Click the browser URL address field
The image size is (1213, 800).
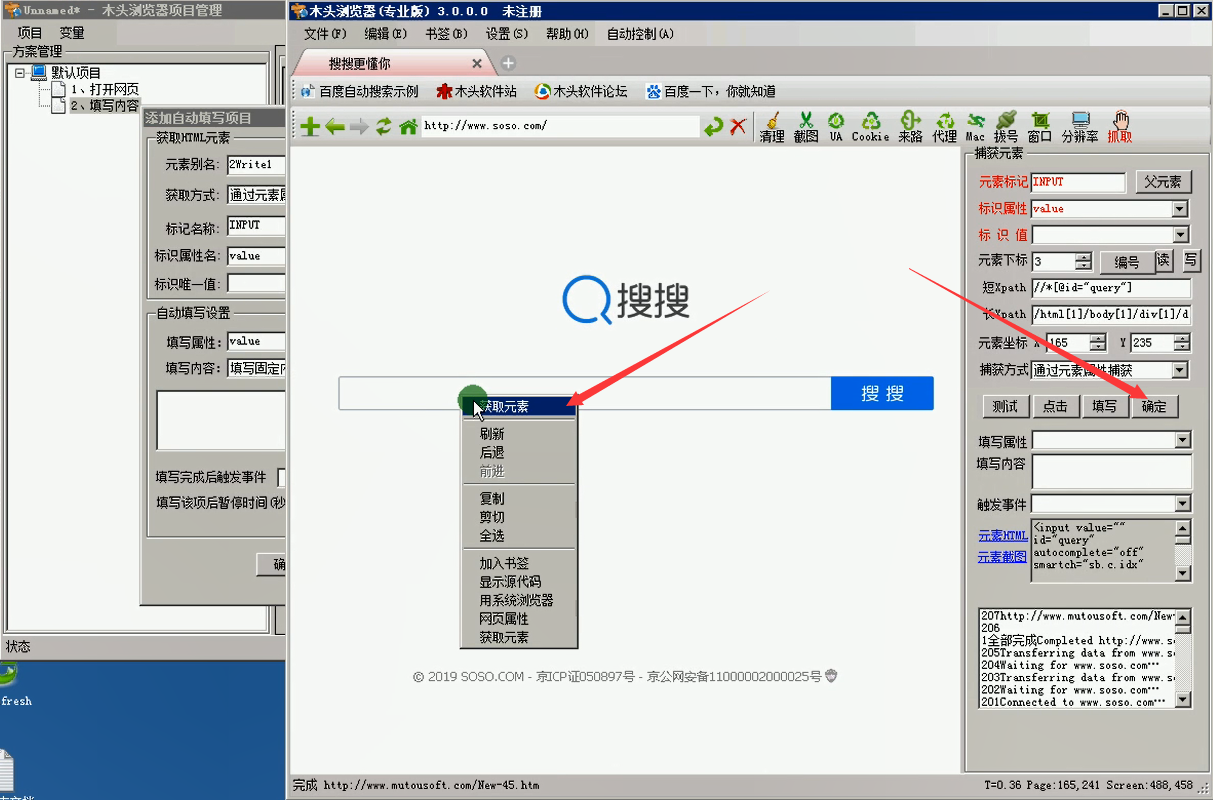coord(560,127)
